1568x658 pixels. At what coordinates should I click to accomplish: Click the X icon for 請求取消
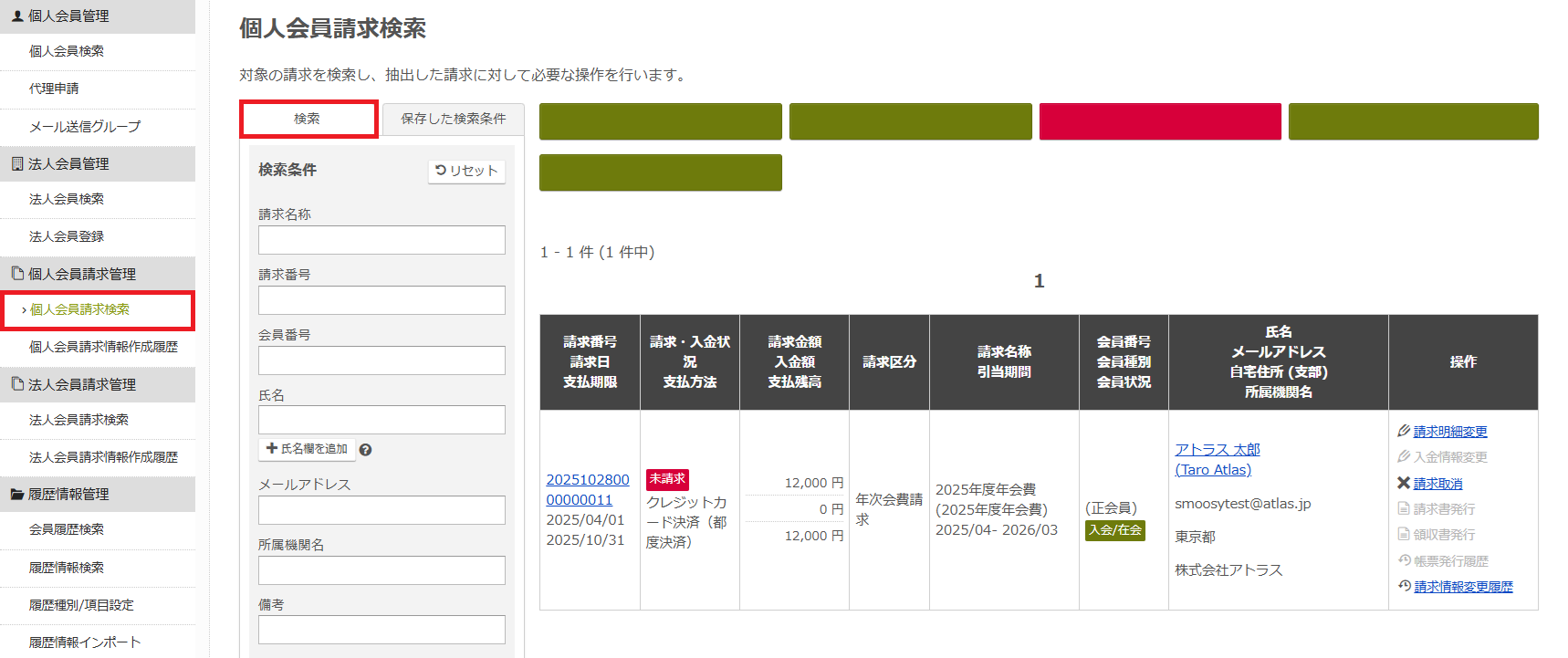click(x=1404, y=483)
